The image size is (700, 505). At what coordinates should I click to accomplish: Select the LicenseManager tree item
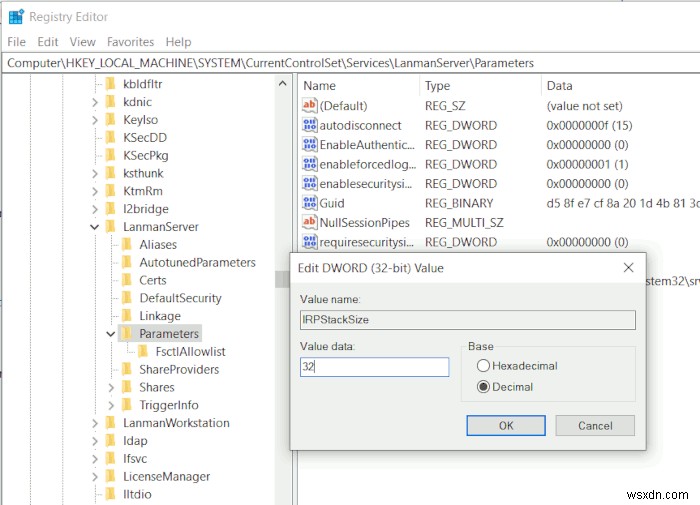pyautogui.click(x=167, y=477)
